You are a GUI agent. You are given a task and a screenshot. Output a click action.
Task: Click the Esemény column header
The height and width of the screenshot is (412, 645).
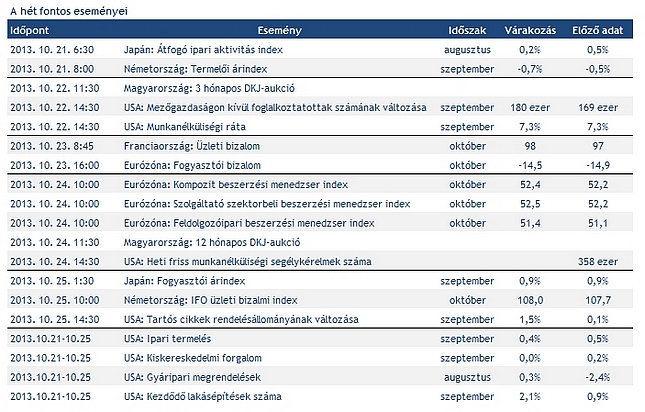[x=279, y=30]
